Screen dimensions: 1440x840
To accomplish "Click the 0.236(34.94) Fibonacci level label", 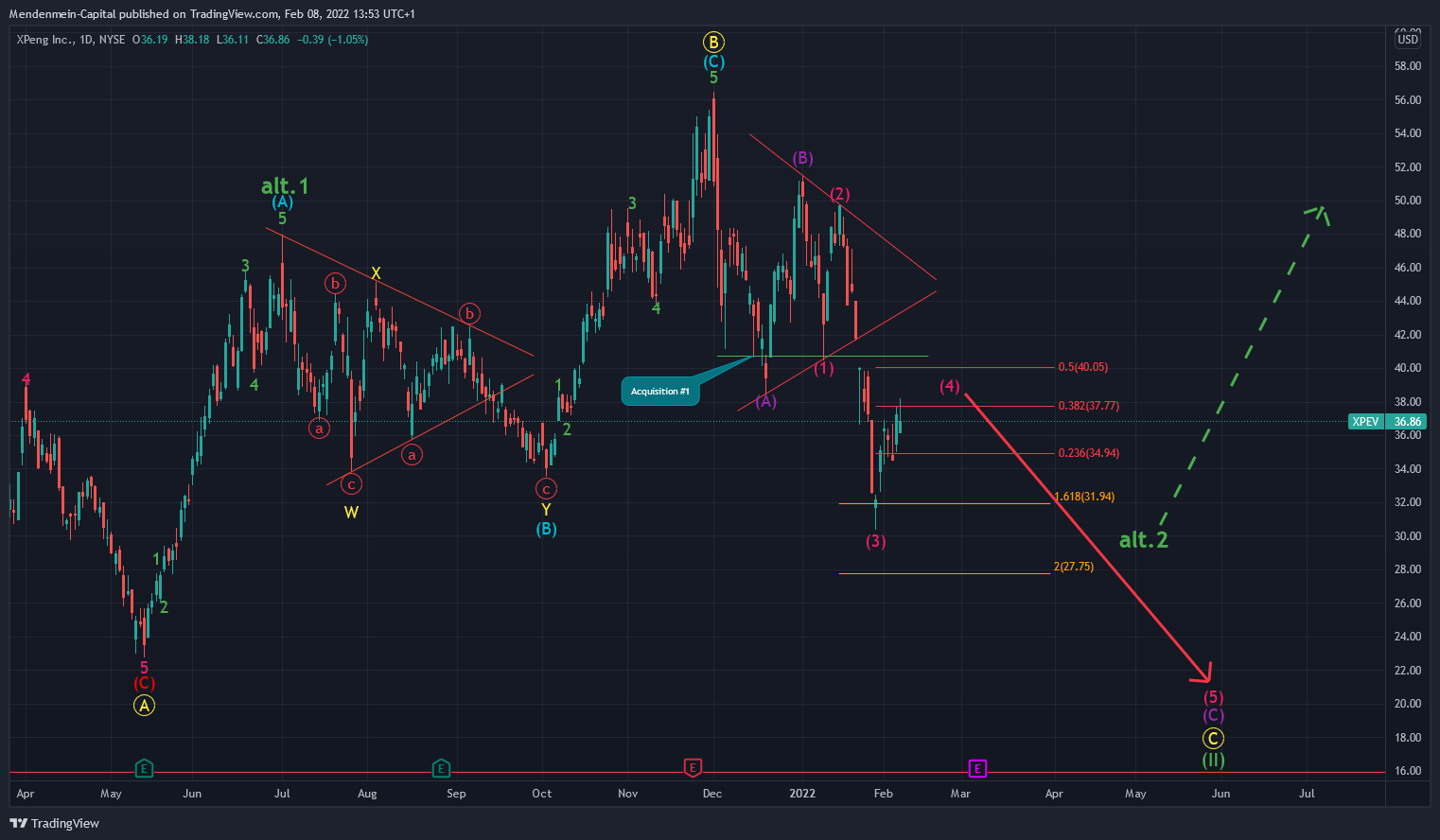I will (x=1088, y=453).
